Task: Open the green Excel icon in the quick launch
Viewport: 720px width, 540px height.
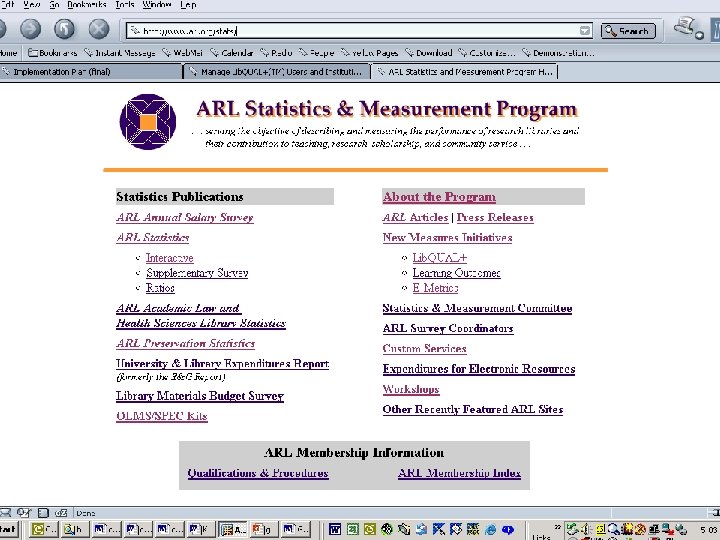Action: (x=352, y=529)
